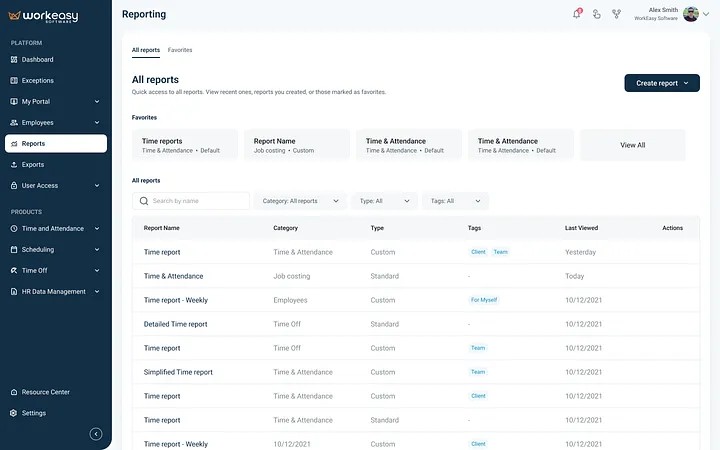The width and height of the screenshot is (720, 450).
Task: Click the For Myself tag
Action: (484, 300)
